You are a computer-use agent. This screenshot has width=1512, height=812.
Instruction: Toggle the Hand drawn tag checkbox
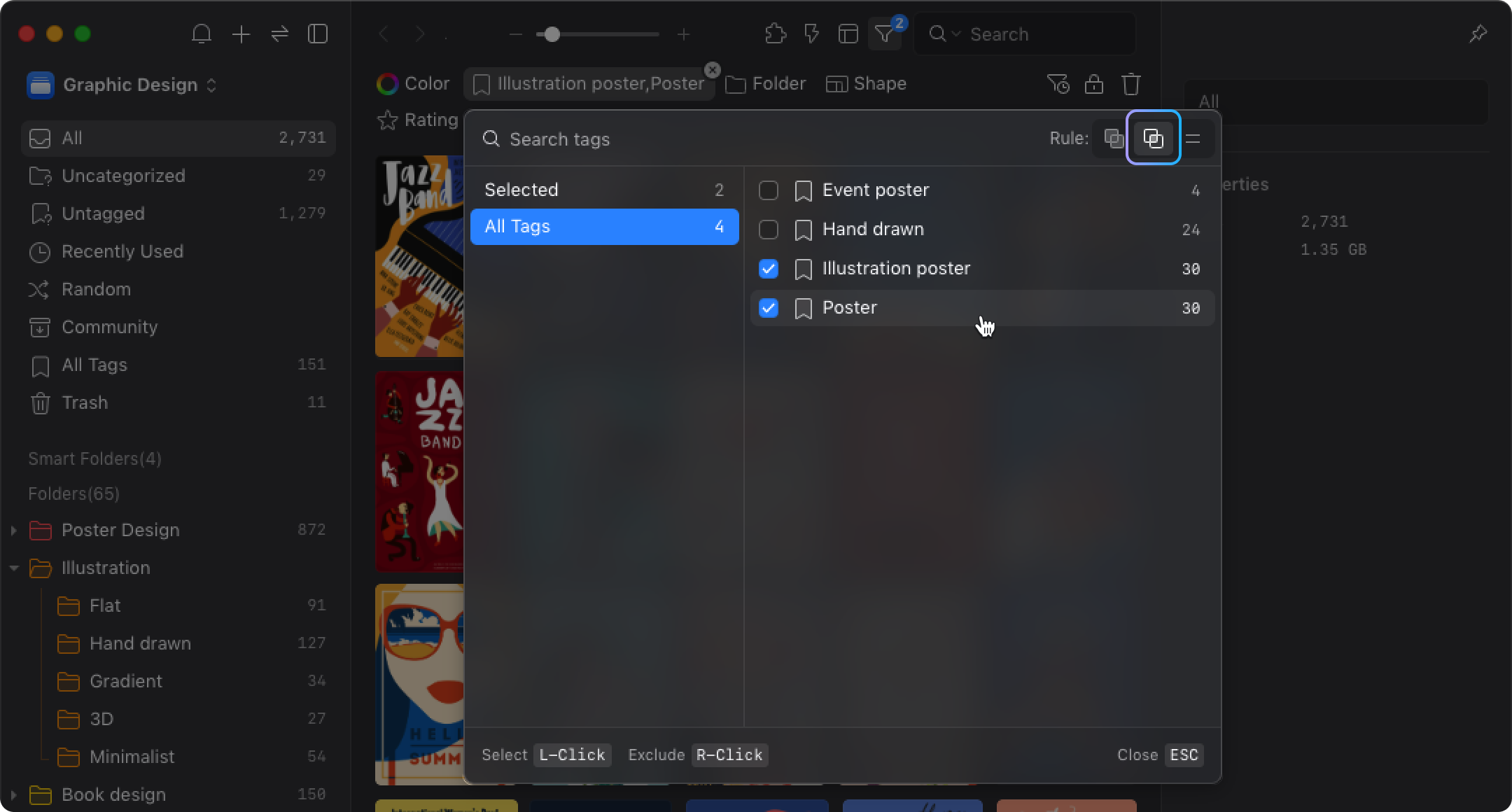(769, 229)
